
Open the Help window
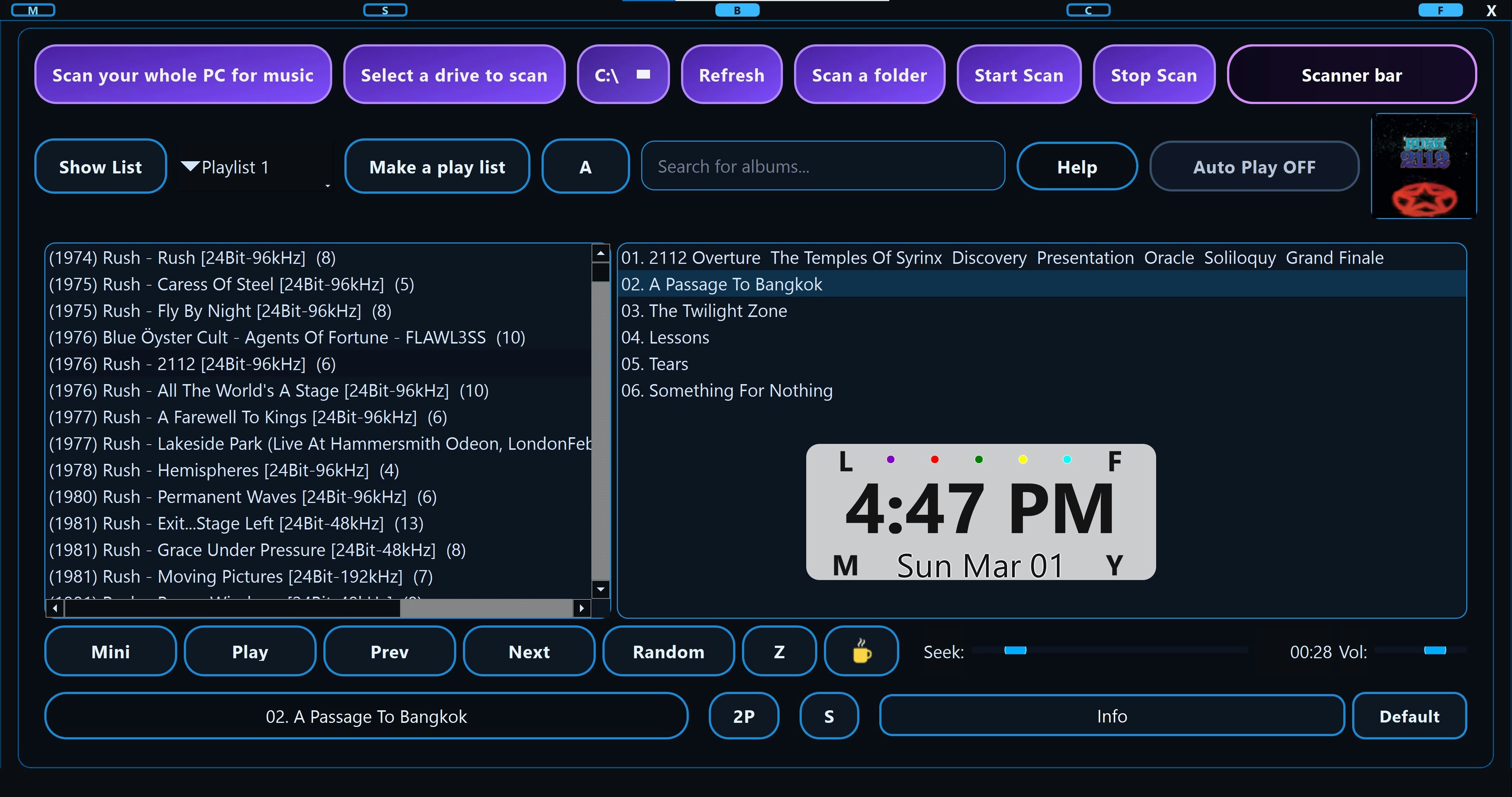[x=1076, y=167]
